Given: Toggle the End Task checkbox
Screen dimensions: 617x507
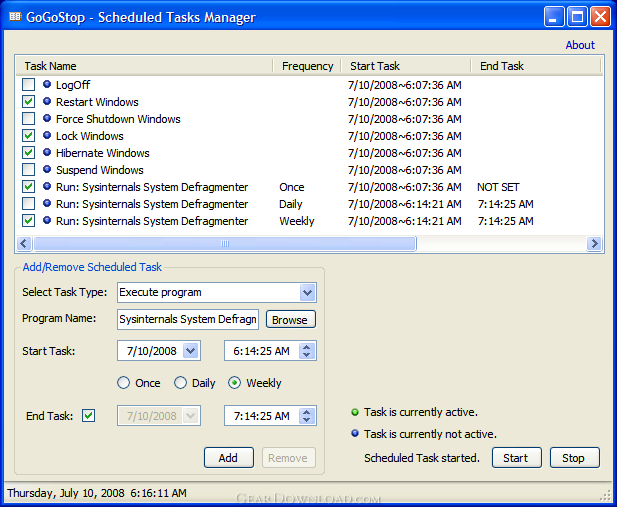Looking at the screenshot, I should click(89, 416).
